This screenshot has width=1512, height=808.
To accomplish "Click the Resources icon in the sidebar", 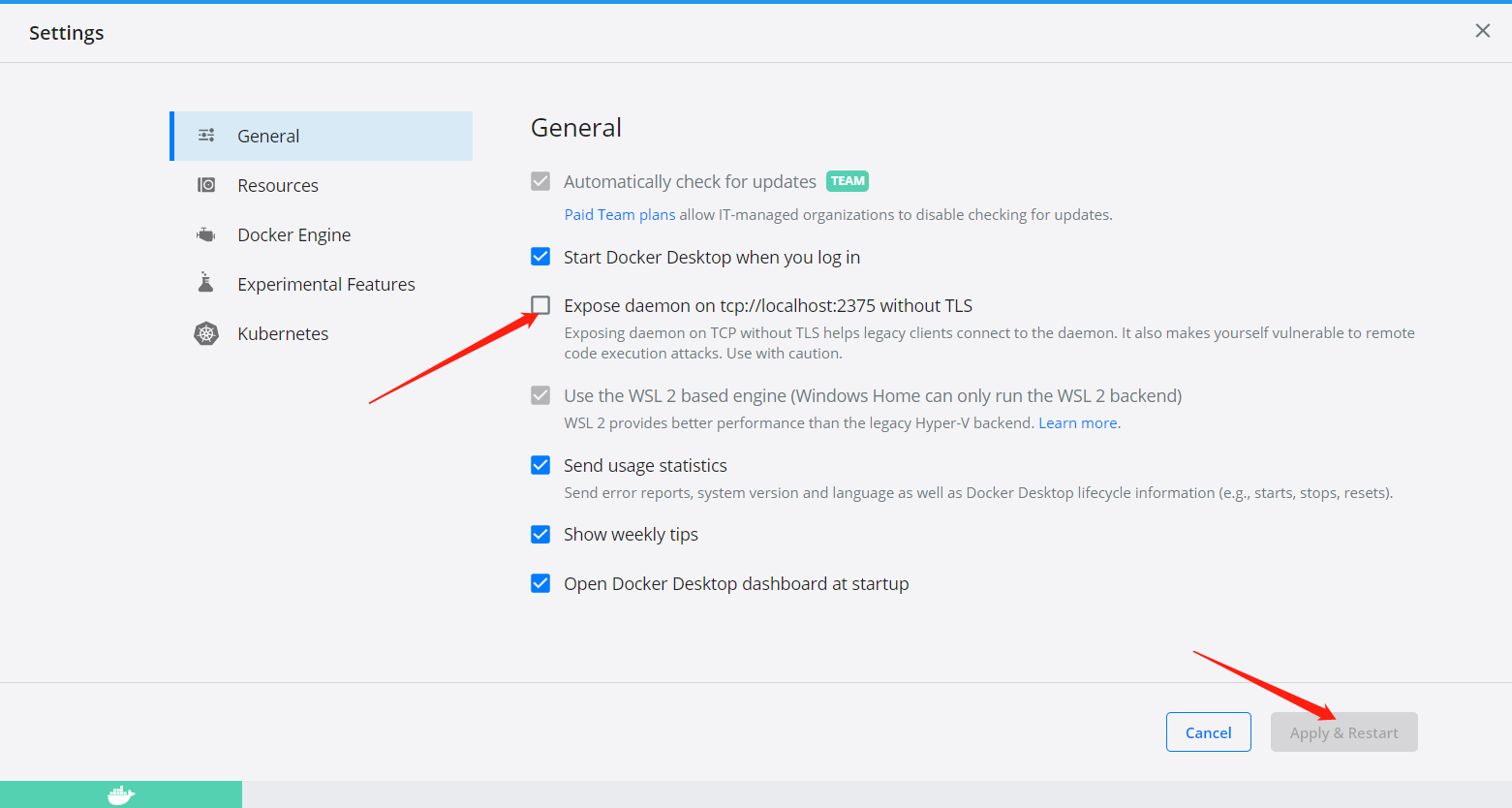I will click(205, 184).
